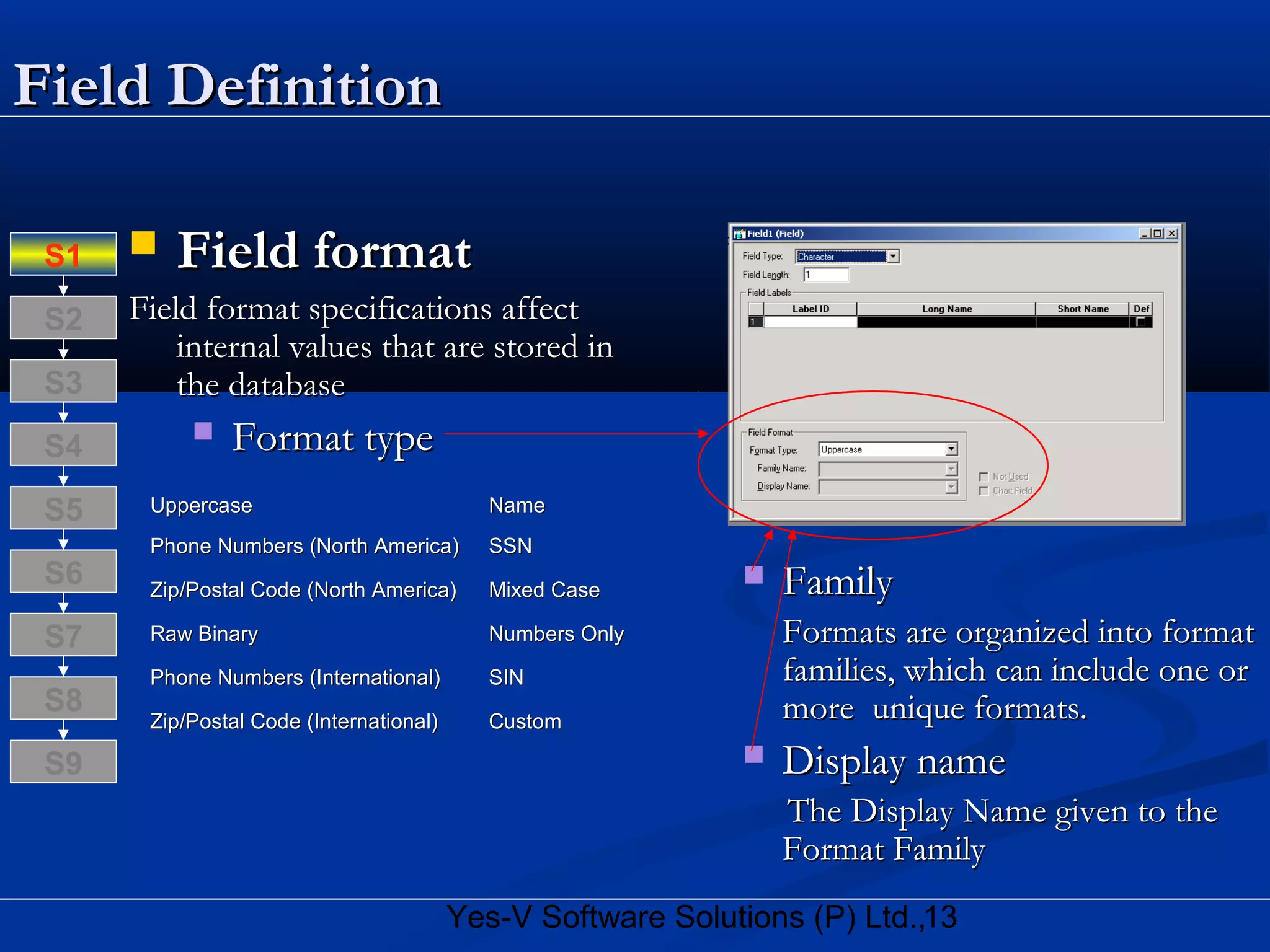The image size is (1270, 952).
Task: Click the 'Field format' heading
Action: click(x=324, y=251)
